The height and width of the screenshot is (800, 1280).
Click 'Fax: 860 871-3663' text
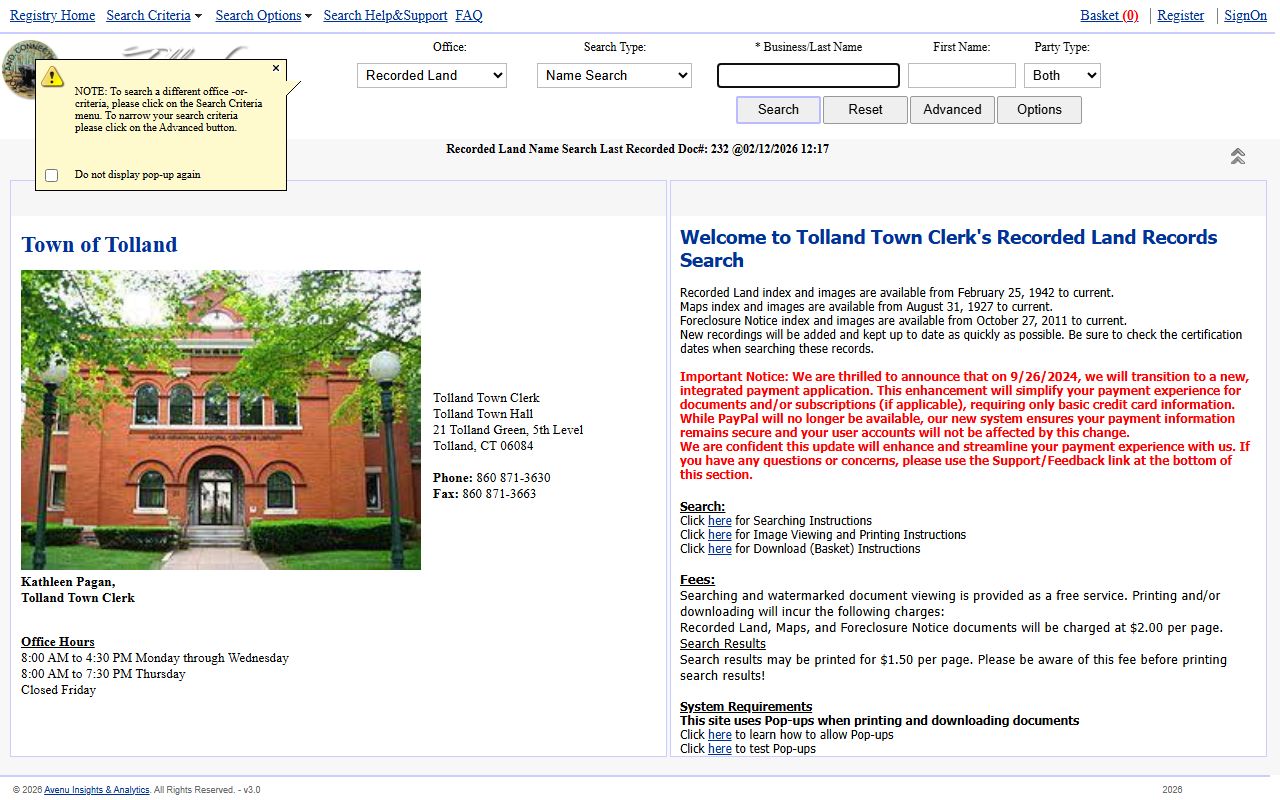[x=485, y=494]
